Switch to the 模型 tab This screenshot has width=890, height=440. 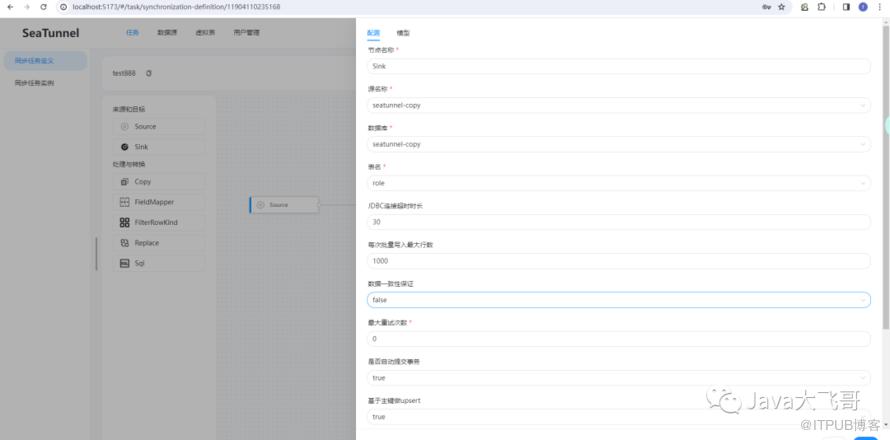(x=403, y=33)
